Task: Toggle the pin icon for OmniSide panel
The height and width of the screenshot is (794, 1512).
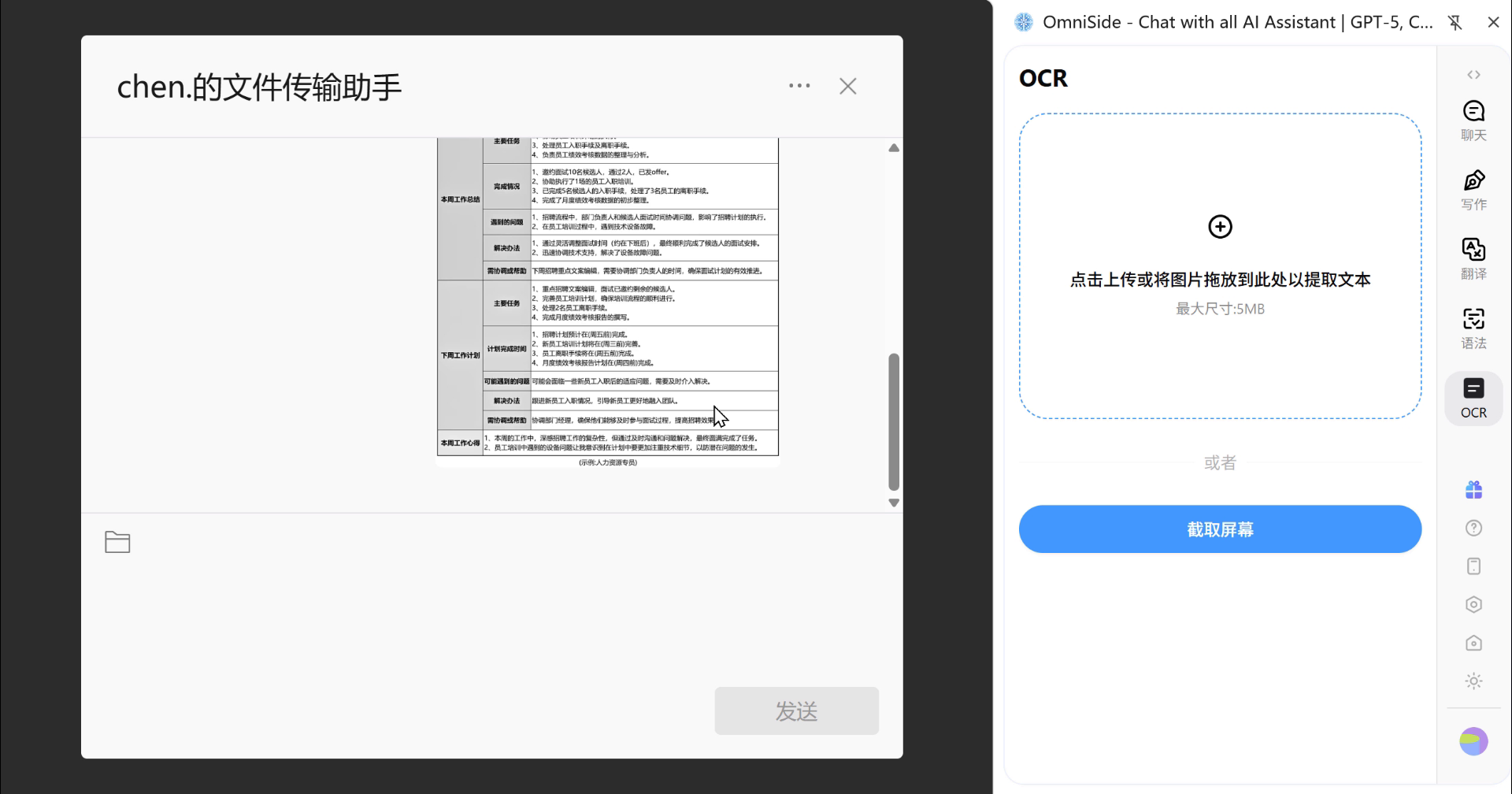Action: pos(1455,23)
